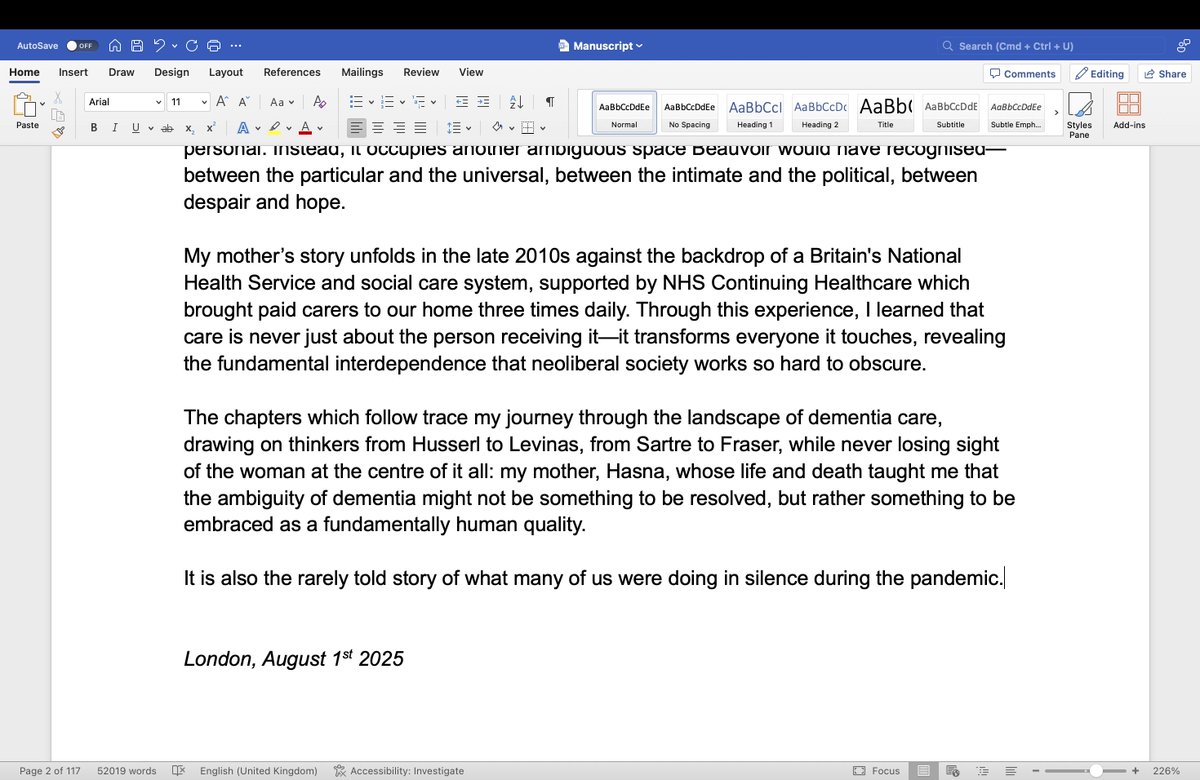1200x780 pixels.
Task: Expand the font color dropdown arrow
Action: pyautogui.click(x=319, y=128)
